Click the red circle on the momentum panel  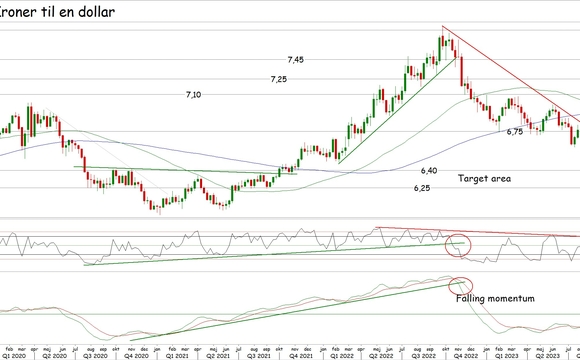[461, 286]
